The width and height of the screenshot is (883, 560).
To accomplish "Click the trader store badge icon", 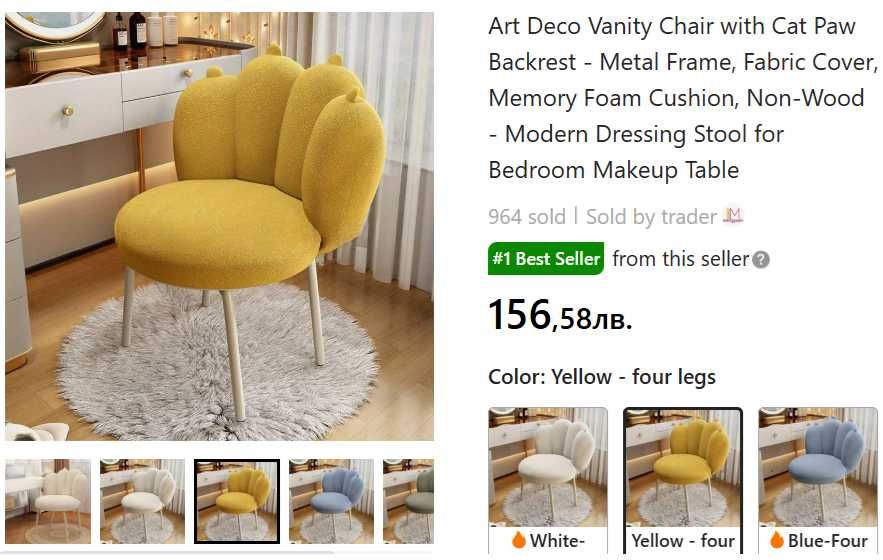I will click(x=733, y=216).
